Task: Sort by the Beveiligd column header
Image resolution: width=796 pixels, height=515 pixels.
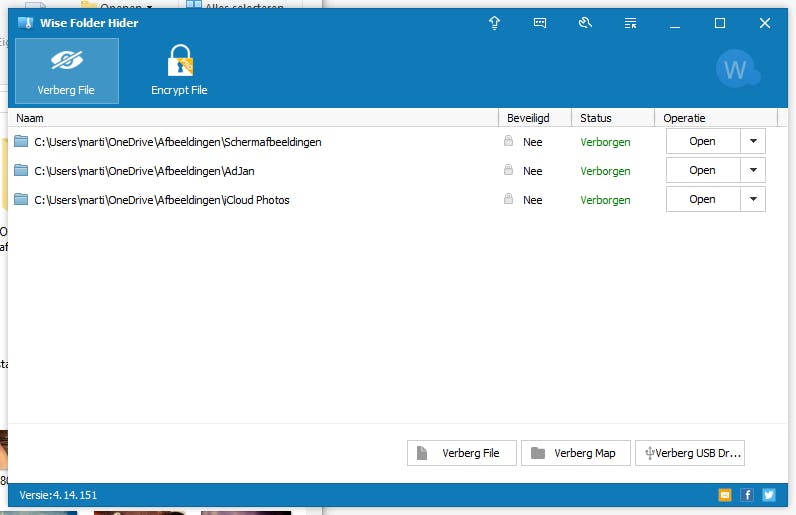Action: (535, 118)
